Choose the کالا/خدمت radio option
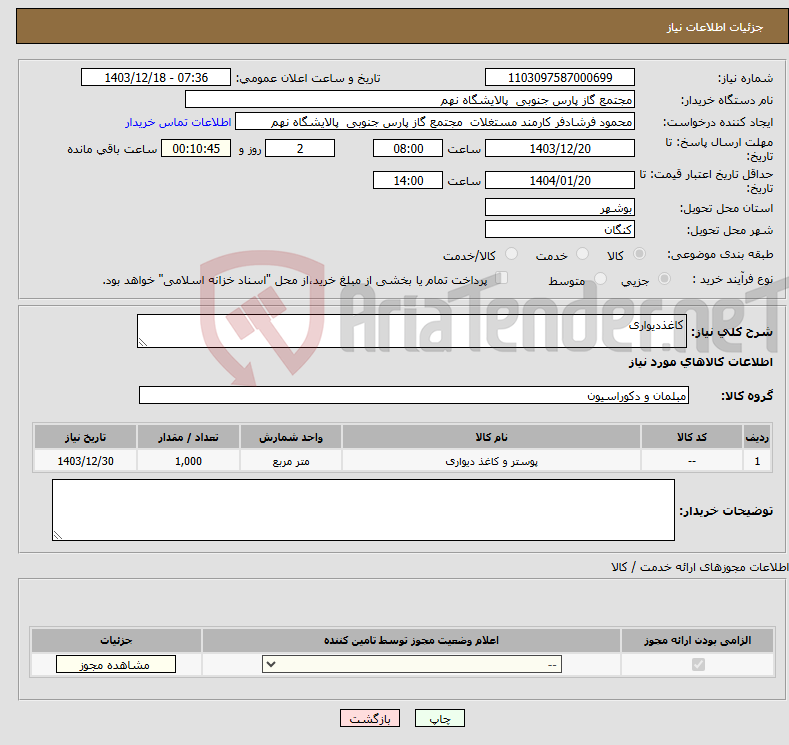The image size is (789, 745). pyautogui.click(x=511, y=255)
